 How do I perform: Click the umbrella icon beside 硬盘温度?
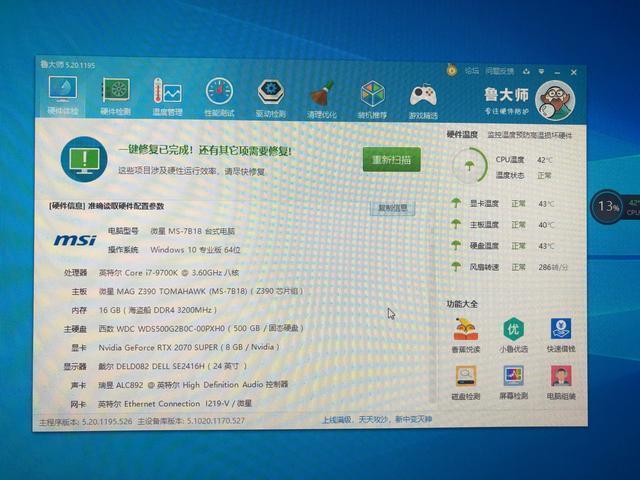coord(456,245)
